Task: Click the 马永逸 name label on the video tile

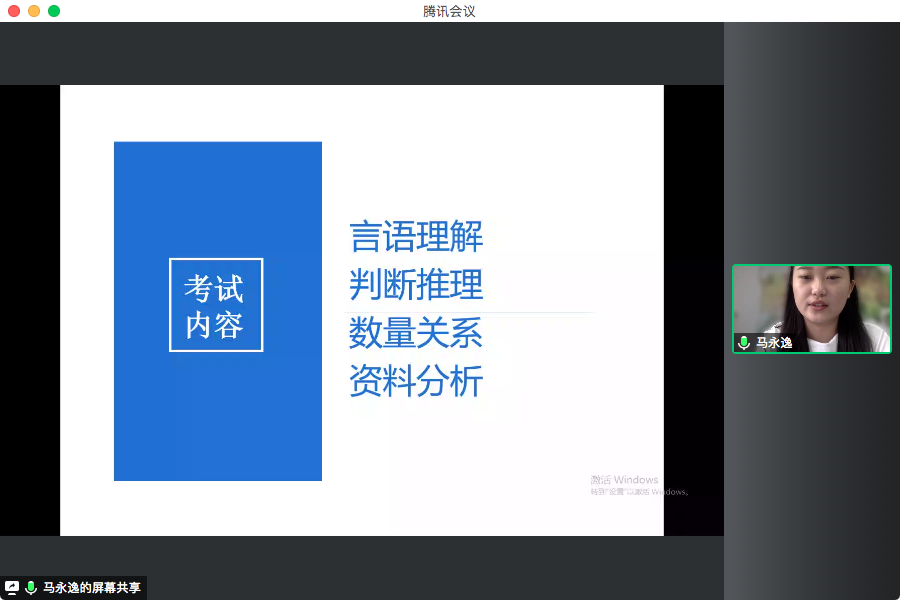Action: point(774,343)
